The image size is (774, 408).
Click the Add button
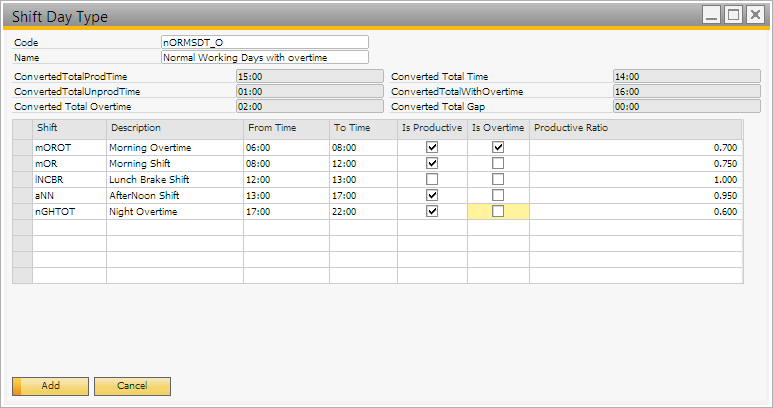(50, 386)
